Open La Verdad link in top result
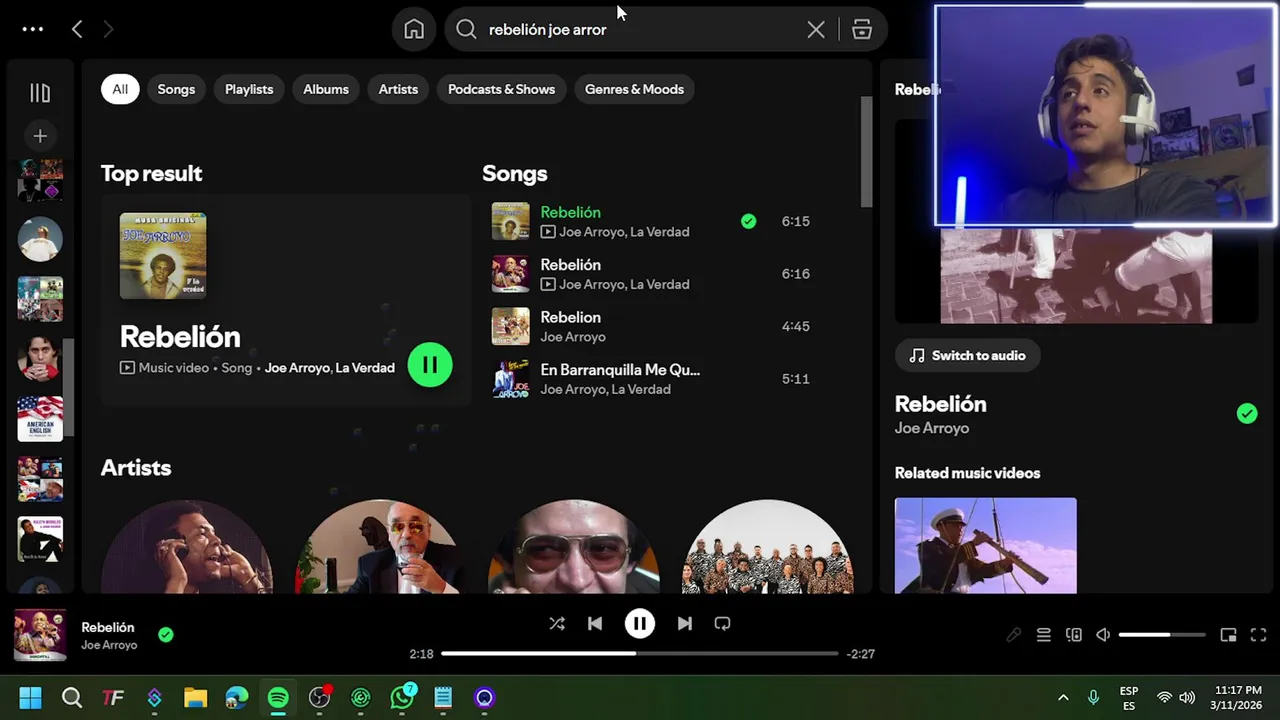The height and width of the screenshot is (720, 1280). coord(365,368)
